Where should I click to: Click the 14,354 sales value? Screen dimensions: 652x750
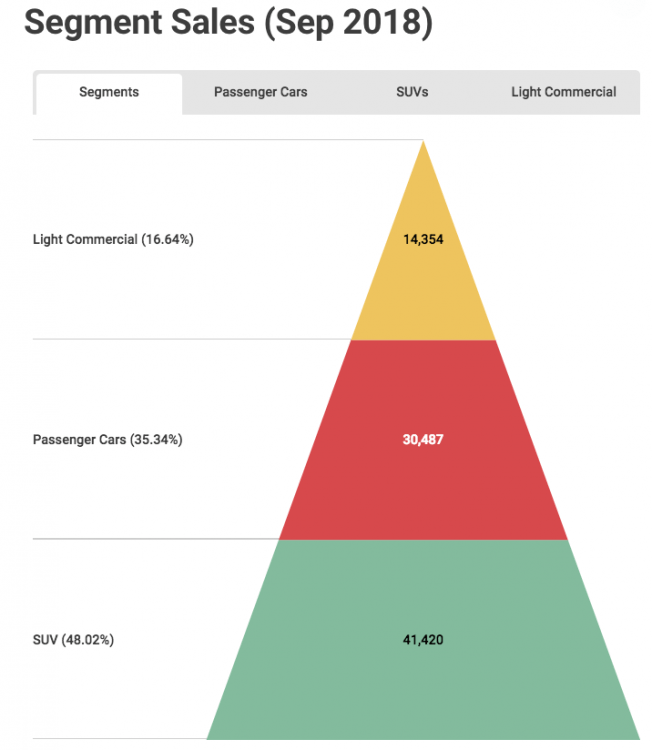[x=423, y=239]
